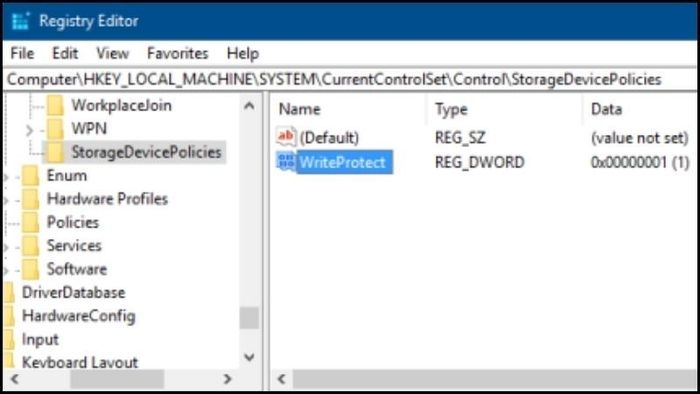The height and width of the screenshot is (394, 700).
Task: Click the Hardware Profiles folder icon
Action: pos(31,199)
